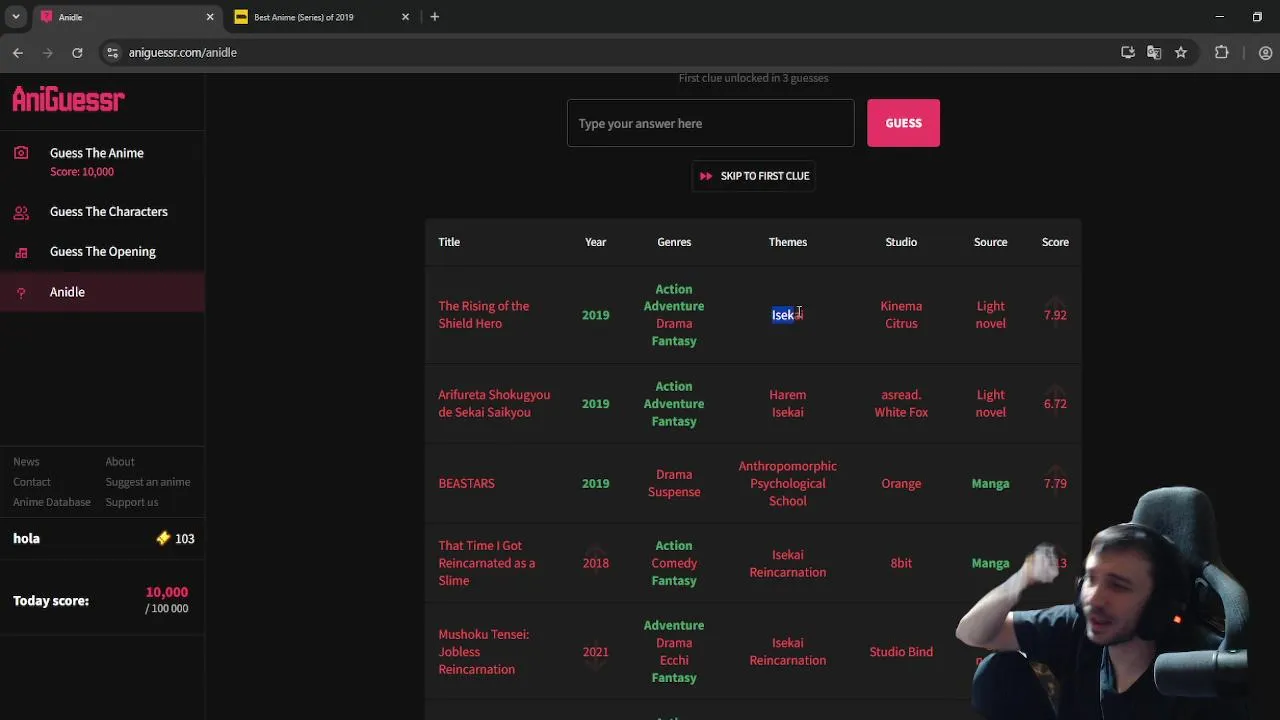Open Suggest an anime link
The width and height of the screenshot is (1280, 720).
pyautogui.click(x=148, y=482)
